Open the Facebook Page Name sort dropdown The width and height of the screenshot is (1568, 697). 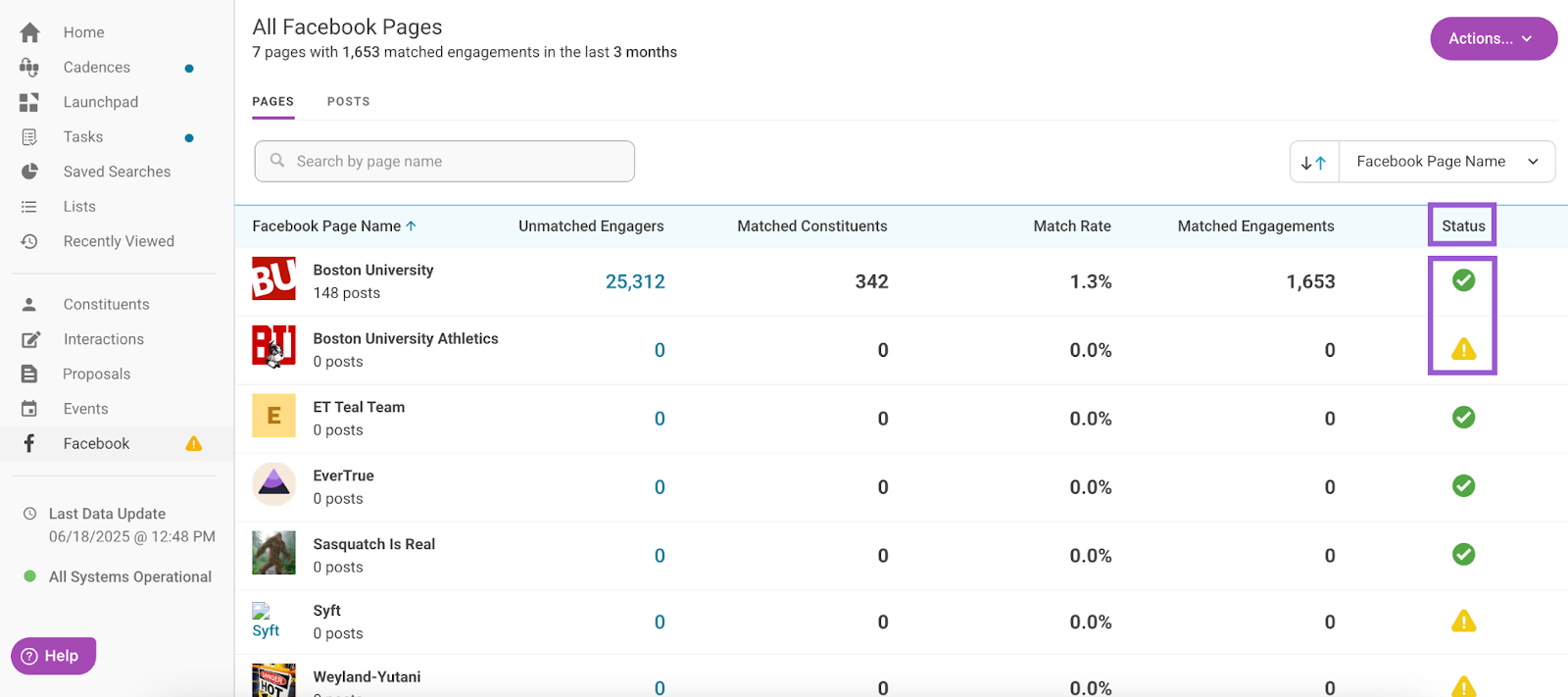pos(1446,162)
